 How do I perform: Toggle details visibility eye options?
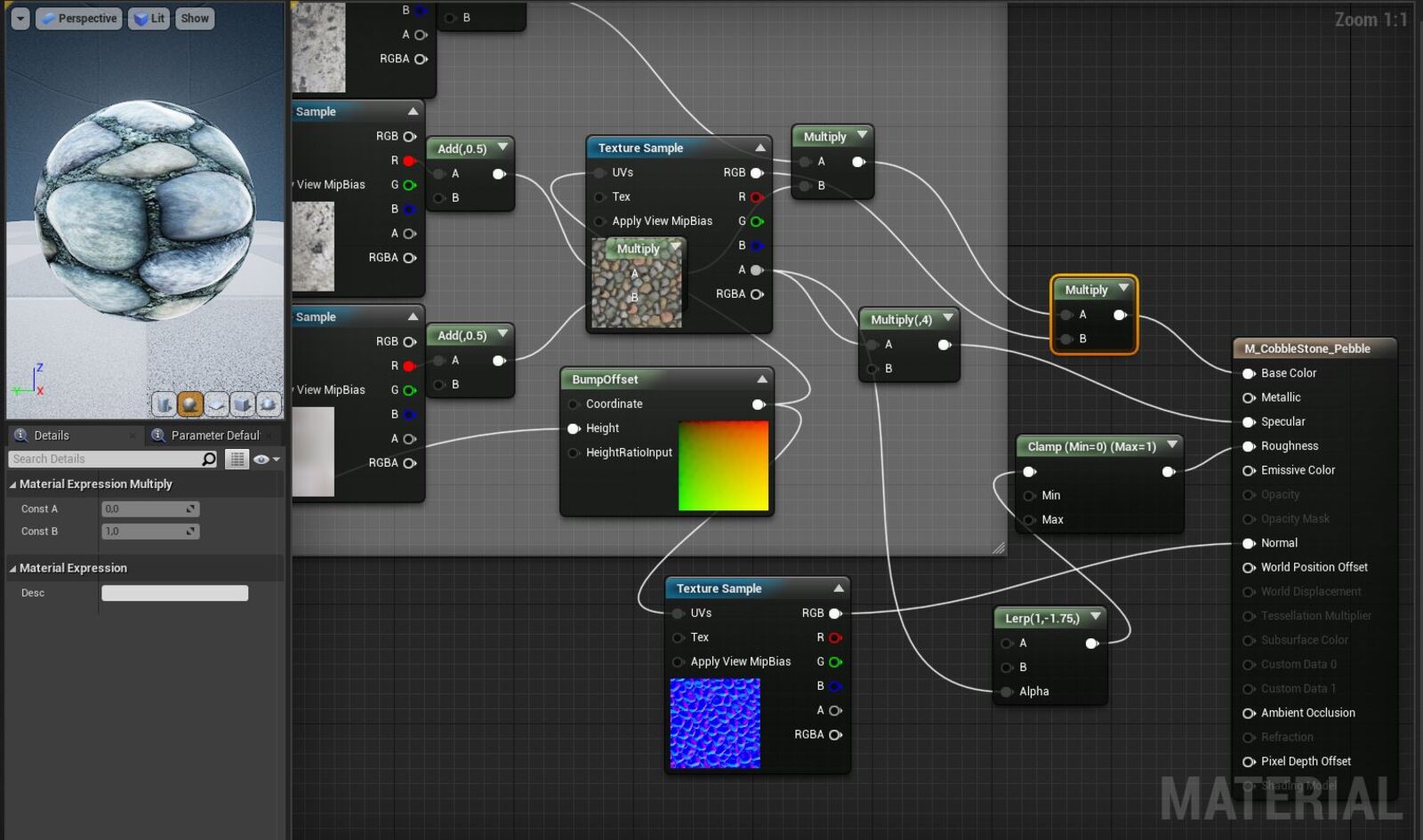coord(266,460)
